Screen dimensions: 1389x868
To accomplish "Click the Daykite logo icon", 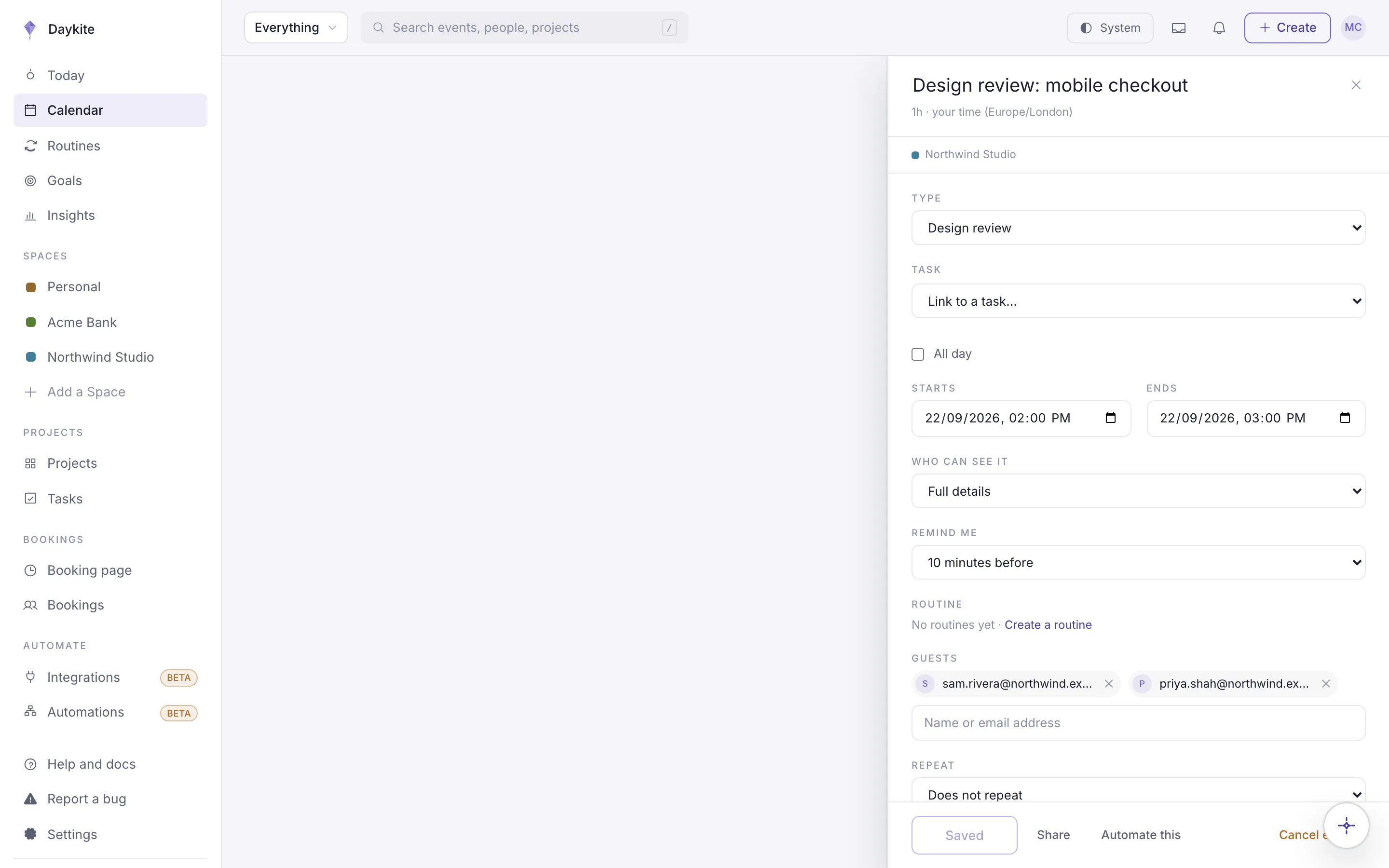I will [x=30, y=29].
